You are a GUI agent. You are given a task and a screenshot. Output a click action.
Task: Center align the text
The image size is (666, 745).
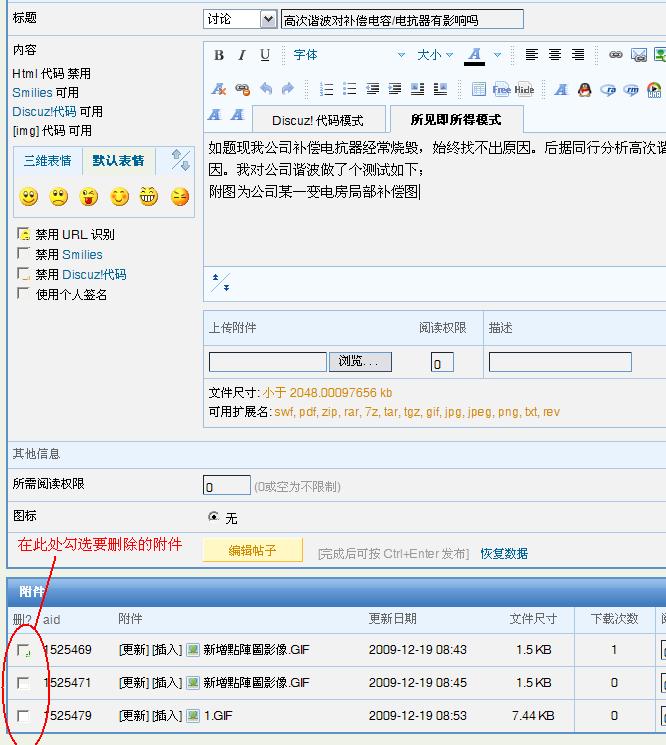point(554,55)
